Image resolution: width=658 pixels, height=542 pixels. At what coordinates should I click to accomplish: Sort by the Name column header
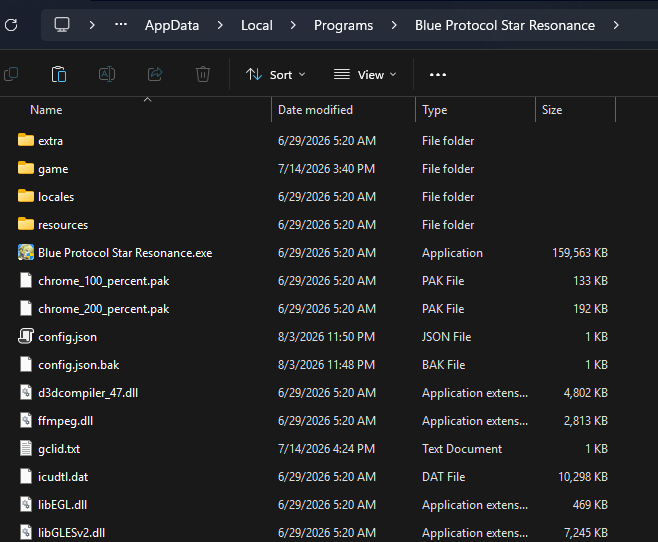point(46,110)
